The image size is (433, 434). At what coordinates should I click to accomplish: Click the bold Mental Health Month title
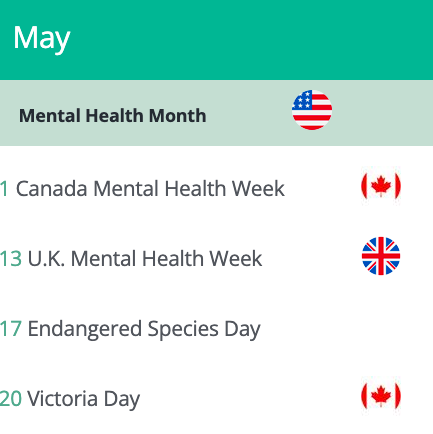[113, 116]
